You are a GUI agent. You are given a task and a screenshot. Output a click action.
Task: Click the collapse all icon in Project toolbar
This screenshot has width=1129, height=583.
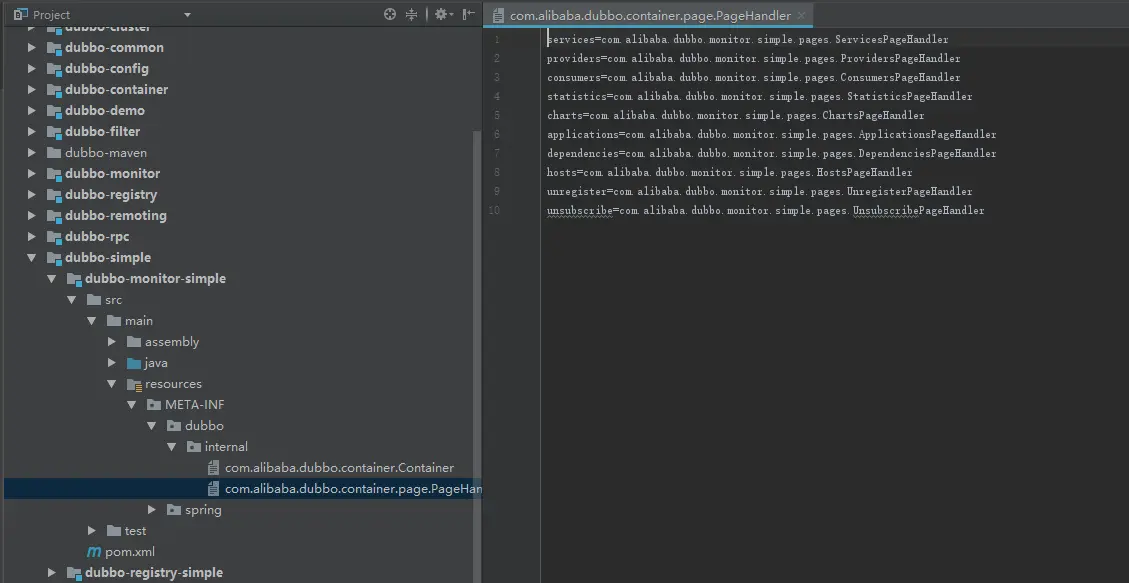(x=411, y=14)
